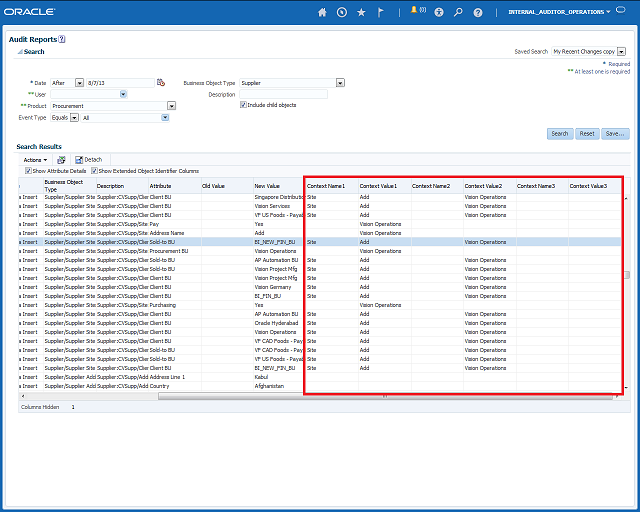The width and height of the screenshot is (640, 512).
Task: Click the date input field
Action: click(120, 83)
